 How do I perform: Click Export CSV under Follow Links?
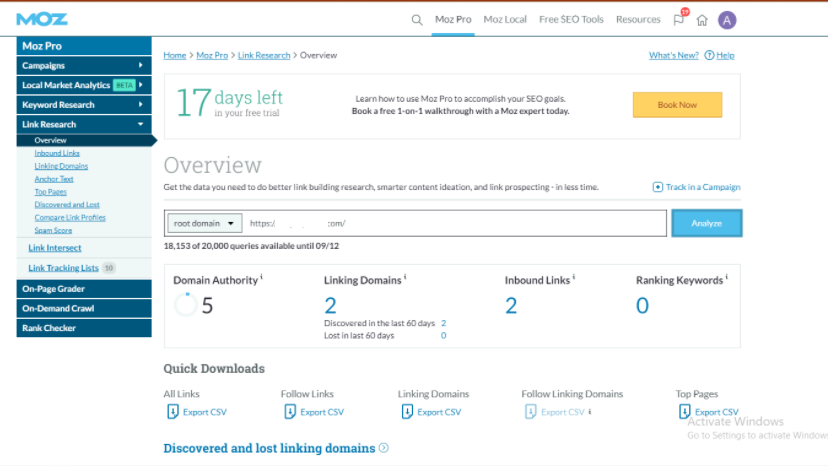point(322,412)
